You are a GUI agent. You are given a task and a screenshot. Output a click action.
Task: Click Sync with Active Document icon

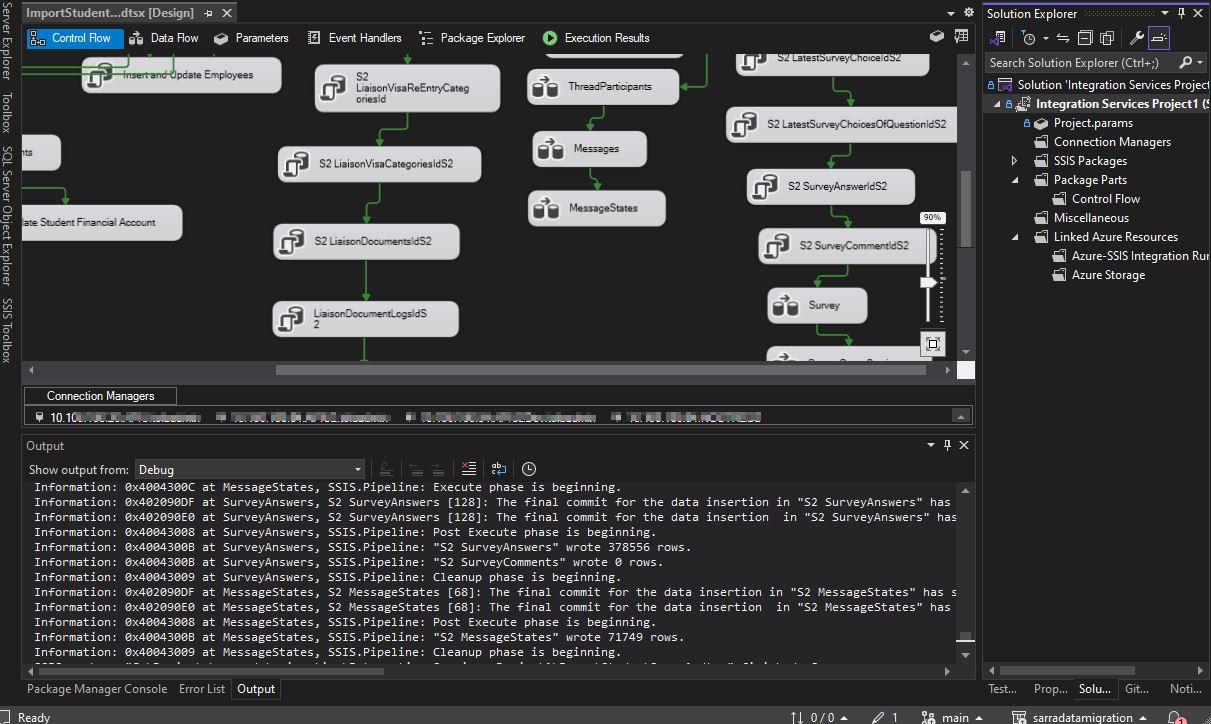click(1063, 38)
